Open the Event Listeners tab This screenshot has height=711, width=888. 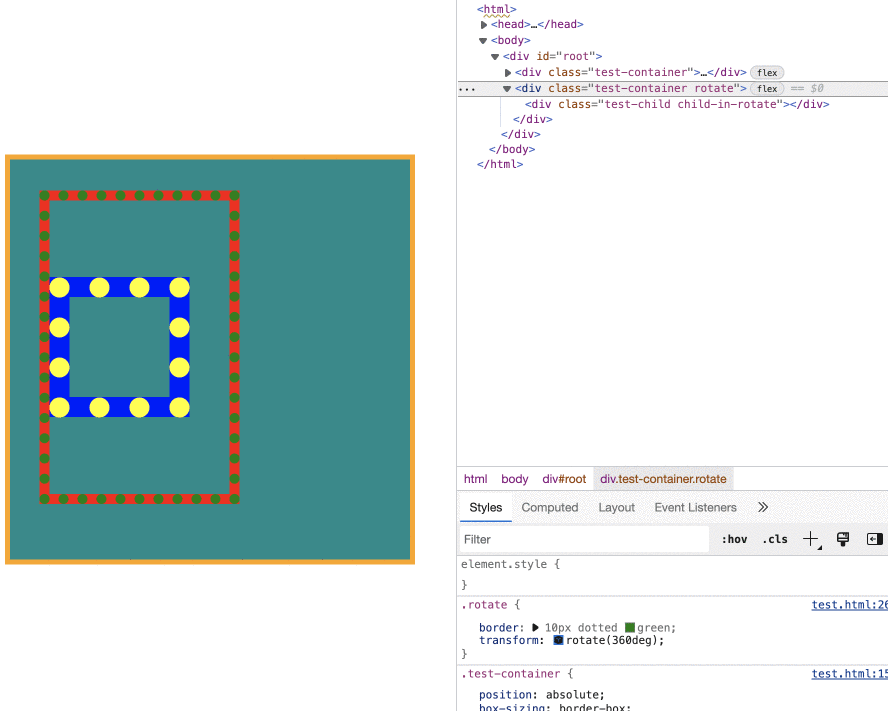[x=695, y=508]
